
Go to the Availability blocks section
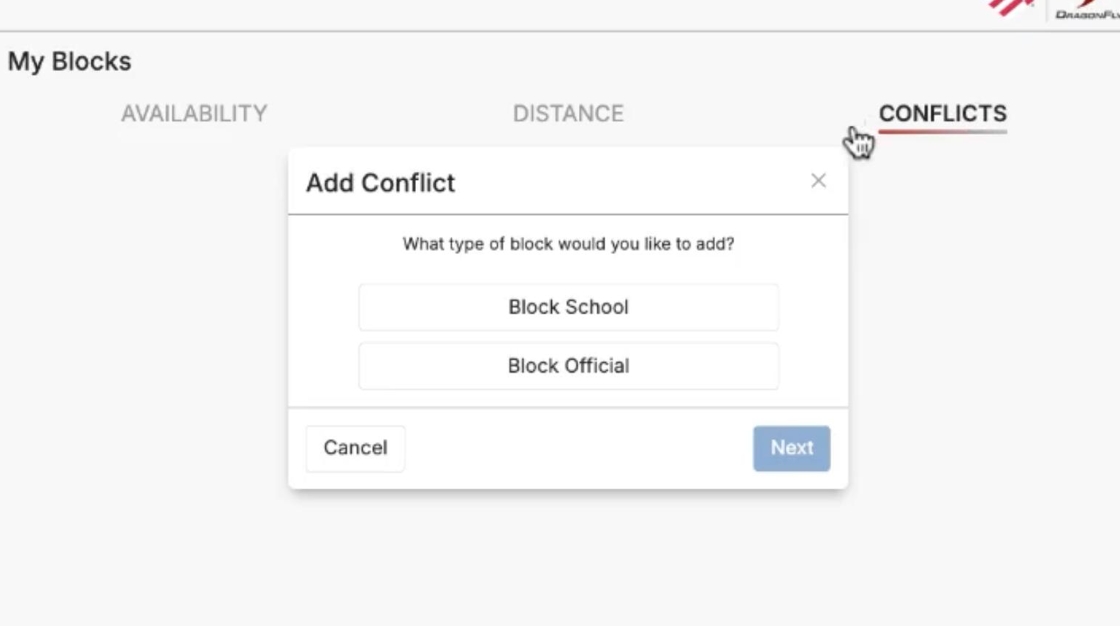pos(194,114)
